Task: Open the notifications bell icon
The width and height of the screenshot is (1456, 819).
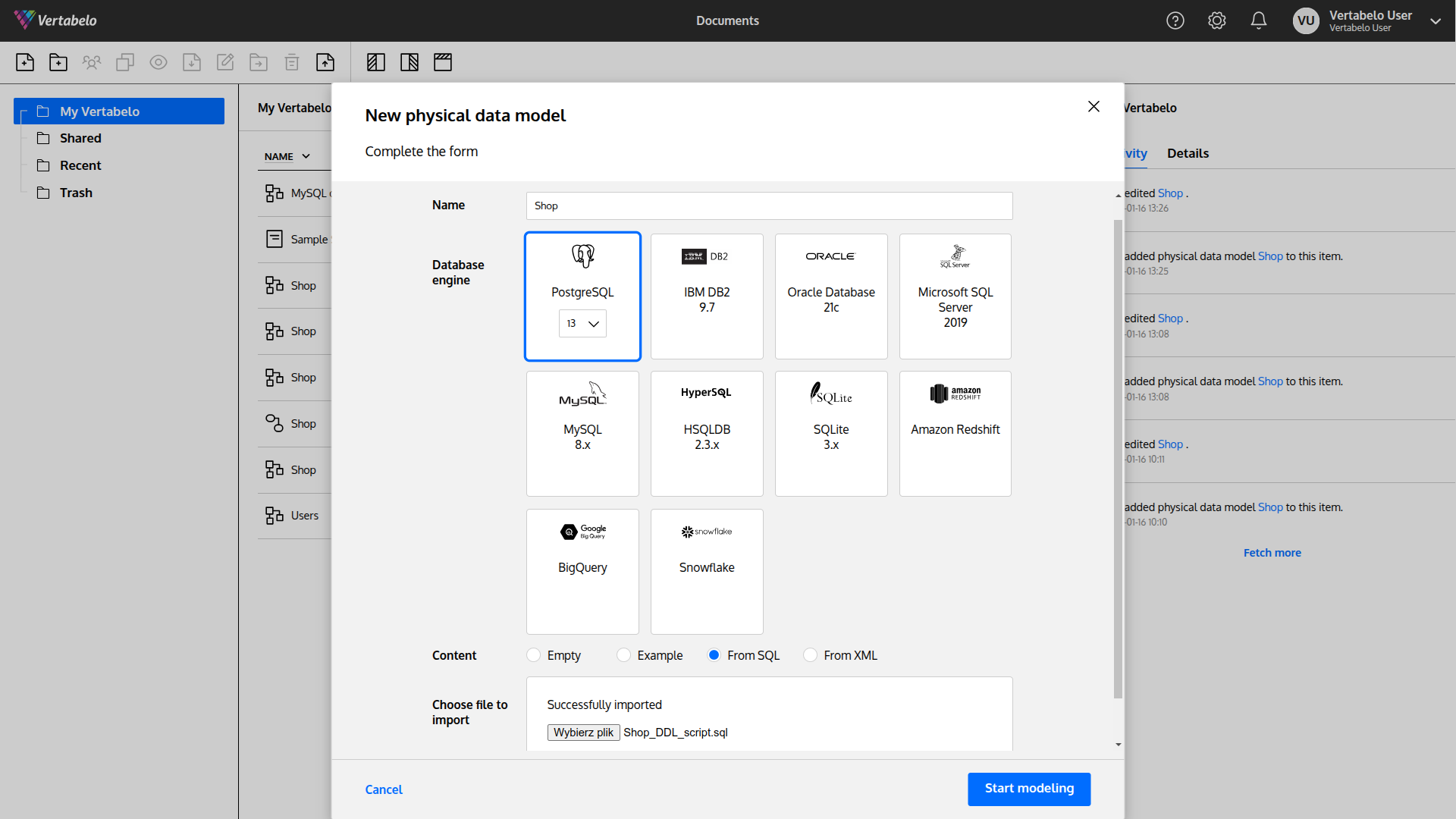Action: [x=1258, y=20]
